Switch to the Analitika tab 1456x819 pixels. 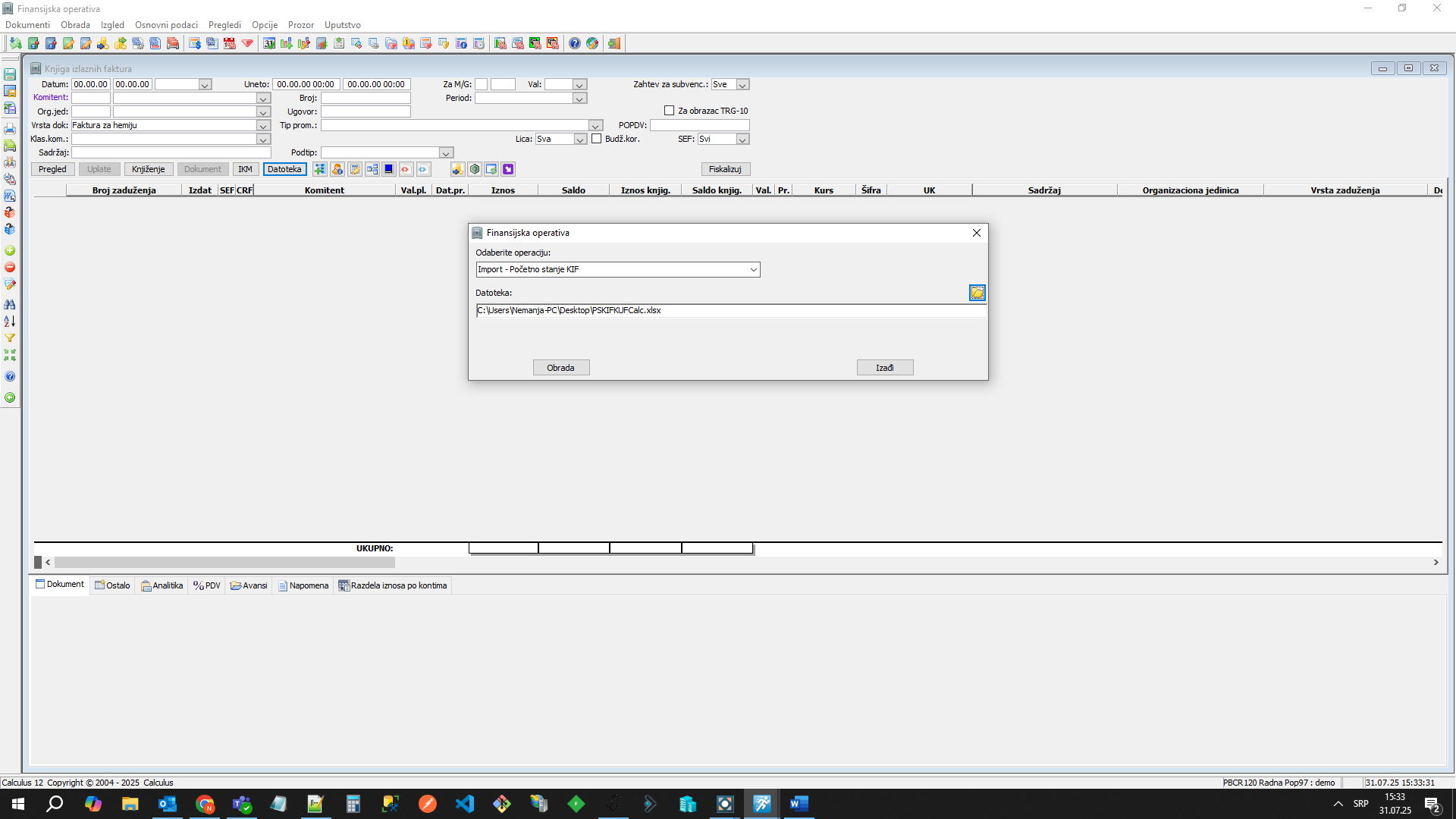point(162,585)
